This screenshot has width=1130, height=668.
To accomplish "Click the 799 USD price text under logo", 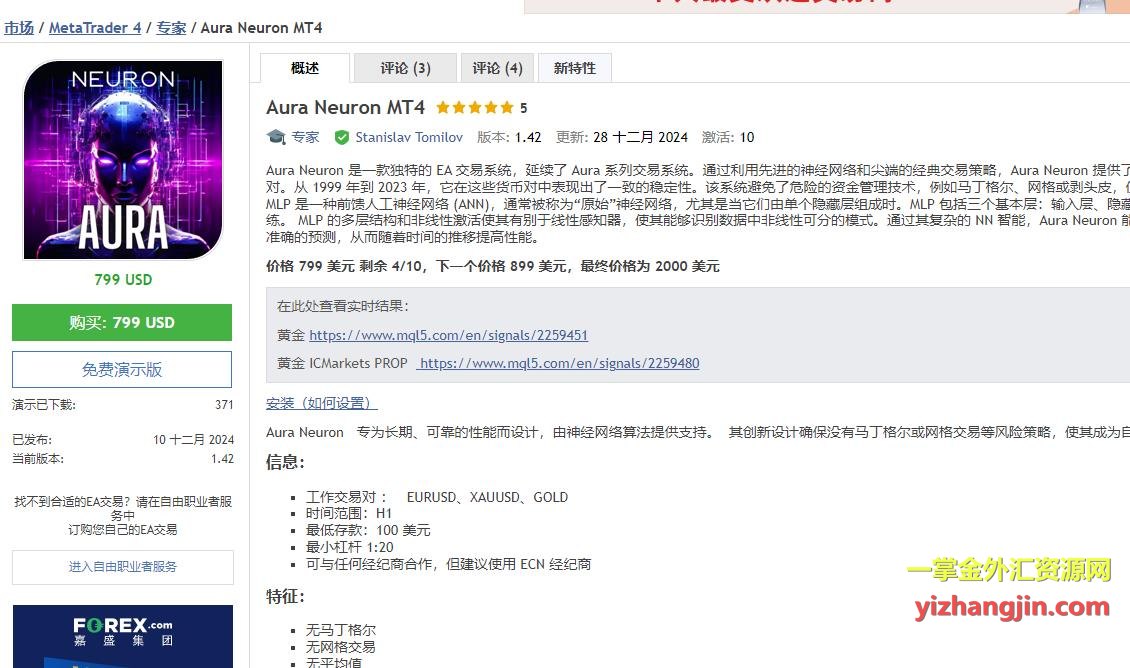I will (123, 280).
